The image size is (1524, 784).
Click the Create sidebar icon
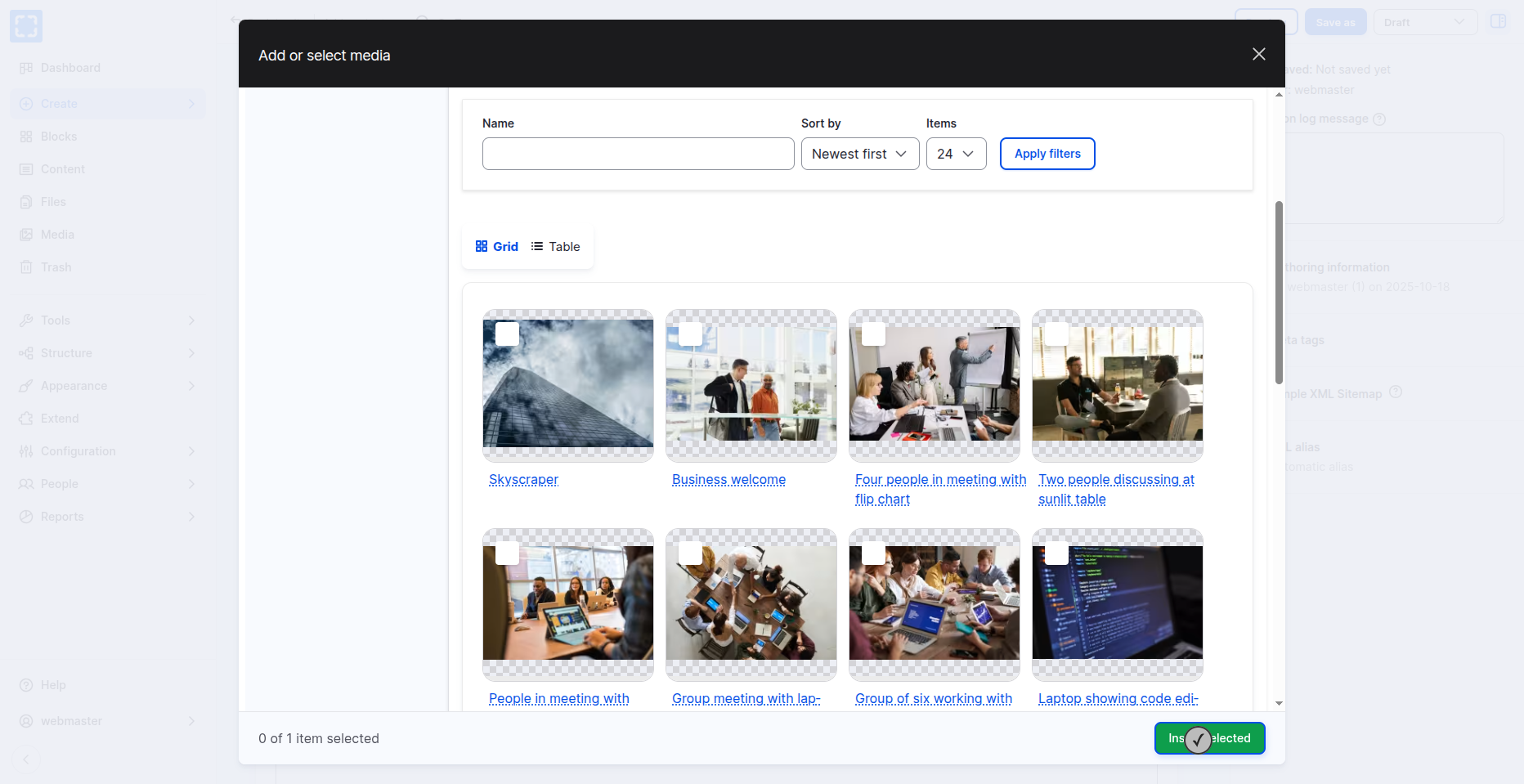tap(26, 104)
